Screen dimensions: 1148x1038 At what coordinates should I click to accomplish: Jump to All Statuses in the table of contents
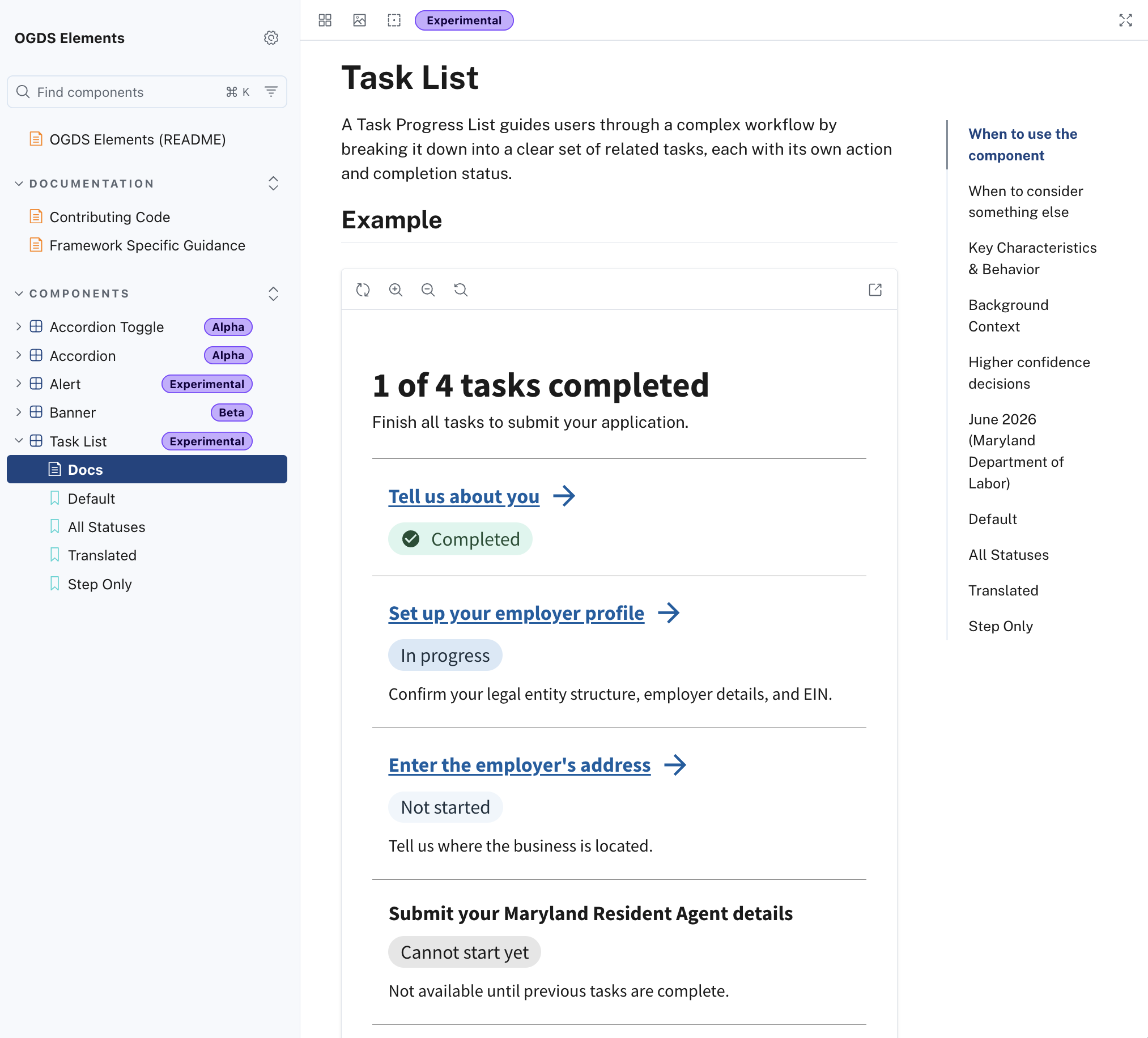[1009, 555]
